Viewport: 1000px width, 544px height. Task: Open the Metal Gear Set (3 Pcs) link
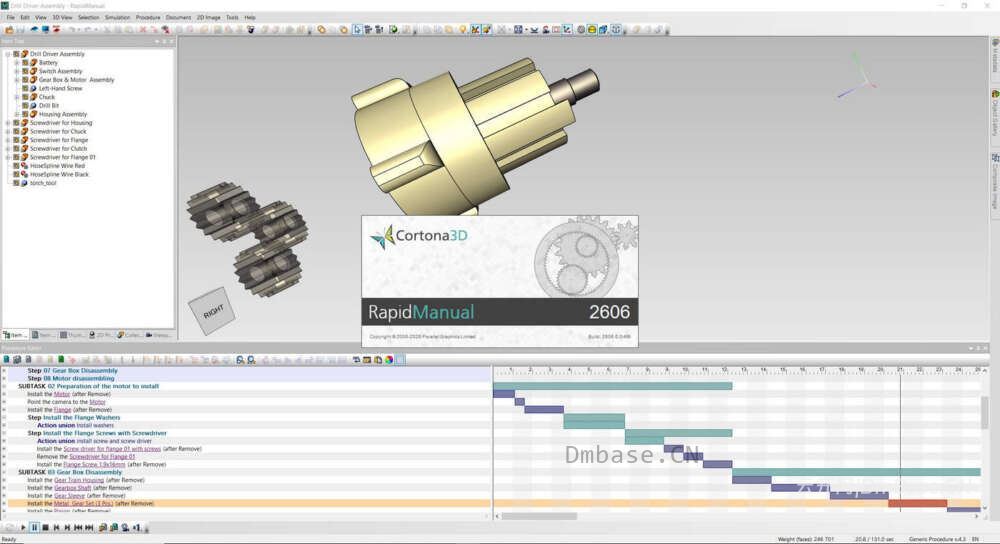[x=84, y=503]
